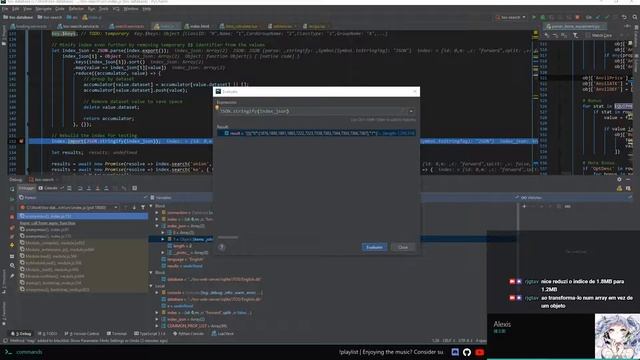Click the Debug bug icon in the top toolbar
Image resolution: width=640 pixels, height=360 pixels.
click(x=542, y=17)
